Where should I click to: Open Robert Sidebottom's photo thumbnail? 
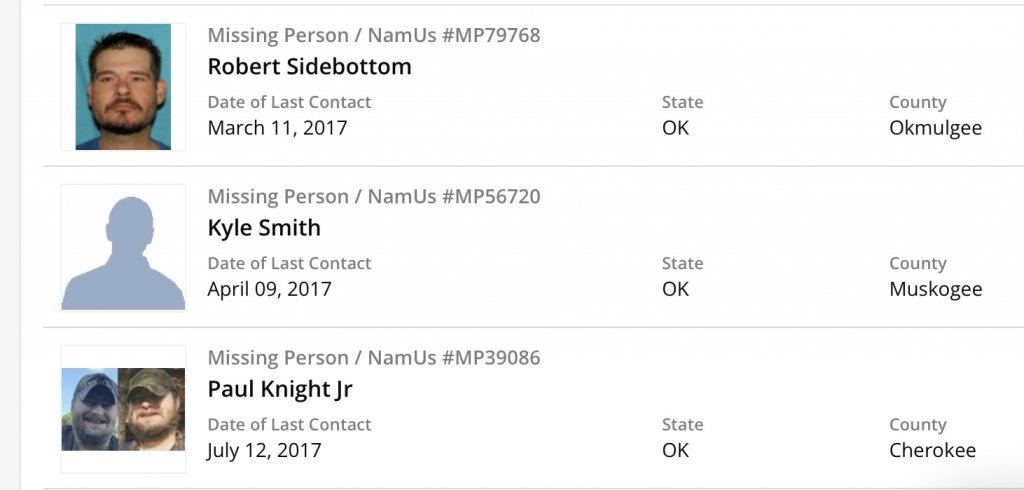click(x=123, y=87)
